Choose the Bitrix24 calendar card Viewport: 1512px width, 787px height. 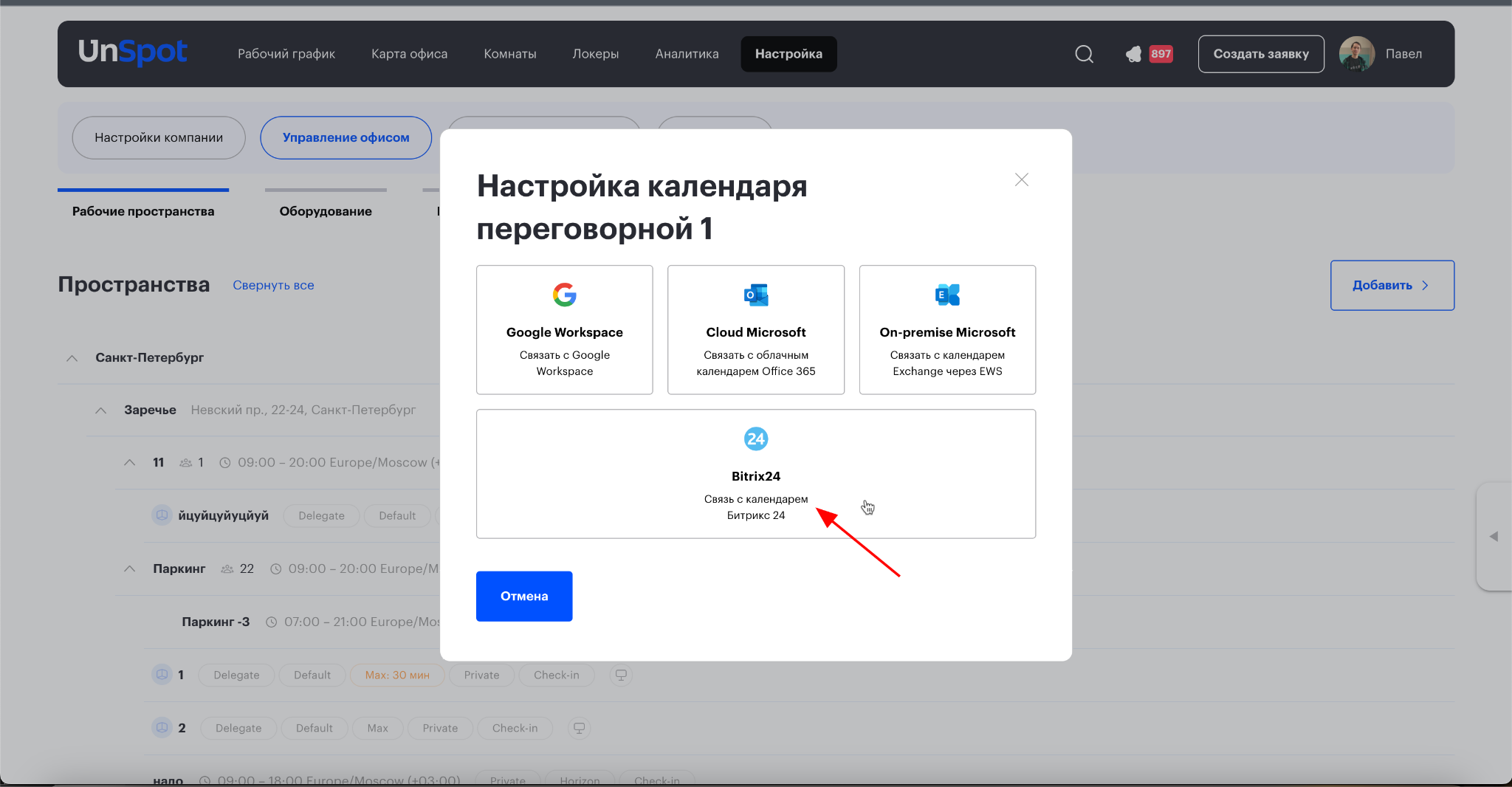pyautogui.click(x=756, y=474)
